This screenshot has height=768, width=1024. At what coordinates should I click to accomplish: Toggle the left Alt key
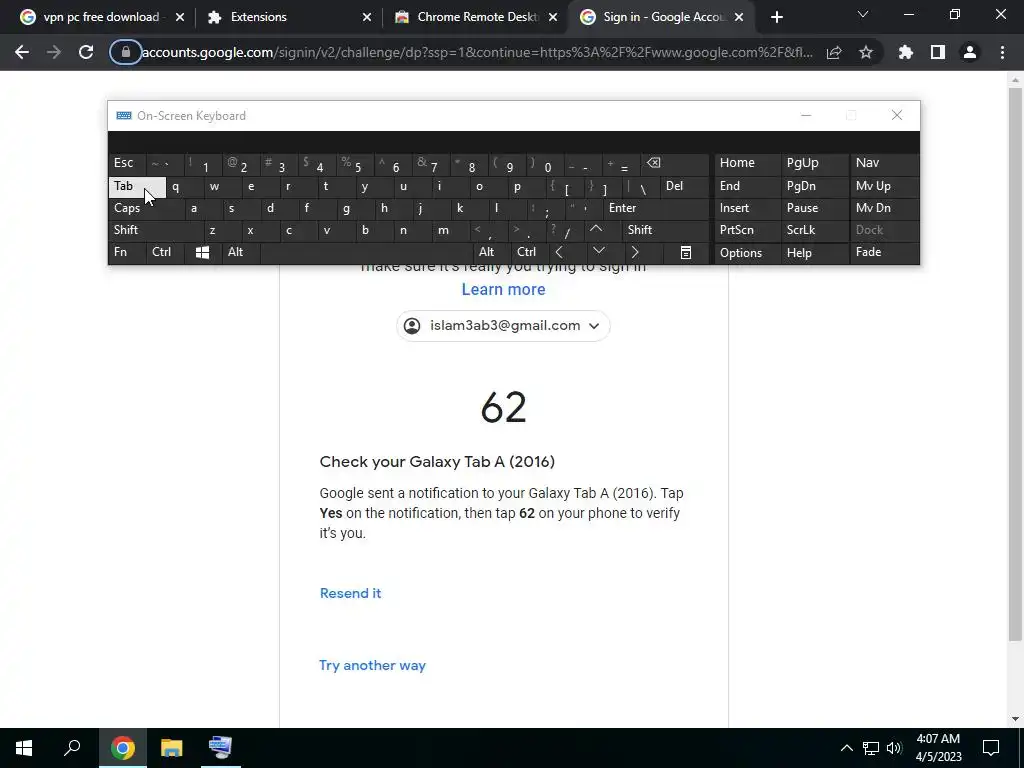[x=240, y=253]
